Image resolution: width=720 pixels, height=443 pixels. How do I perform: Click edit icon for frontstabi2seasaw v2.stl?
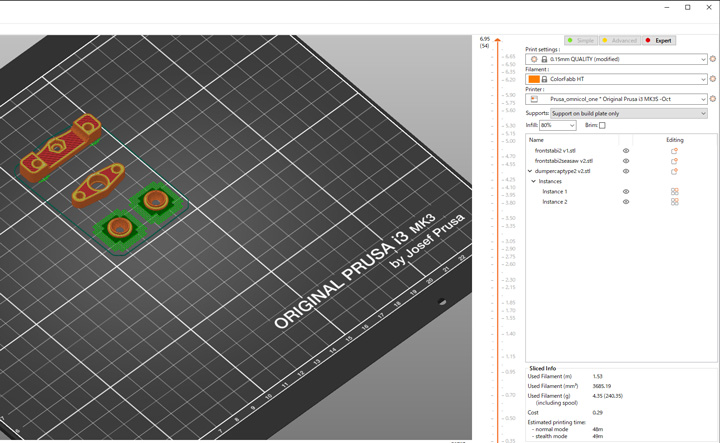[x=674, y=161]
